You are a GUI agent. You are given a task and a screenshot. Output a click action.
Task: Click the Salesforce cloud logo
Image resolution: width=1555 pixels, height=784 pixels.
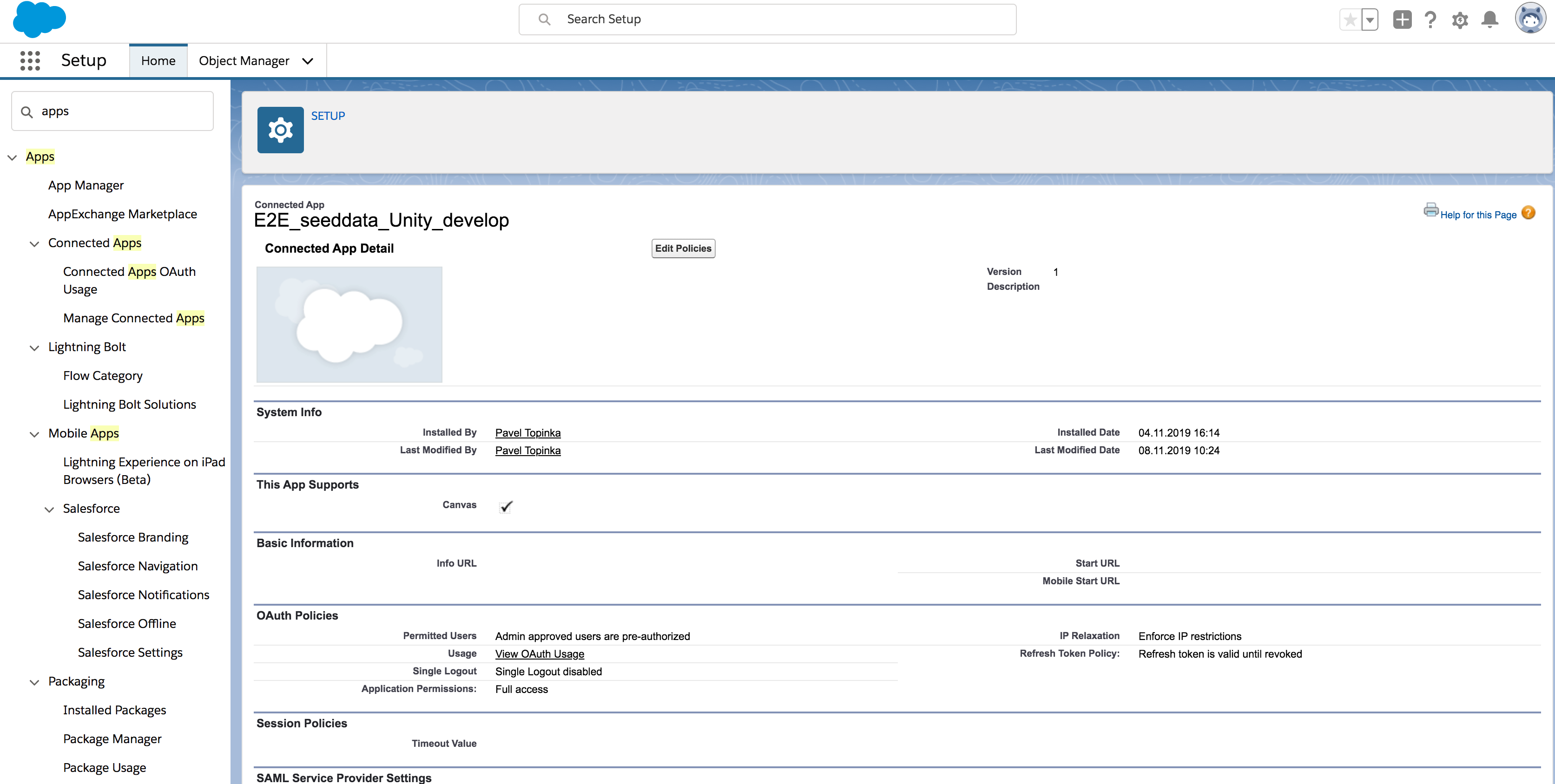coord(39,20)
